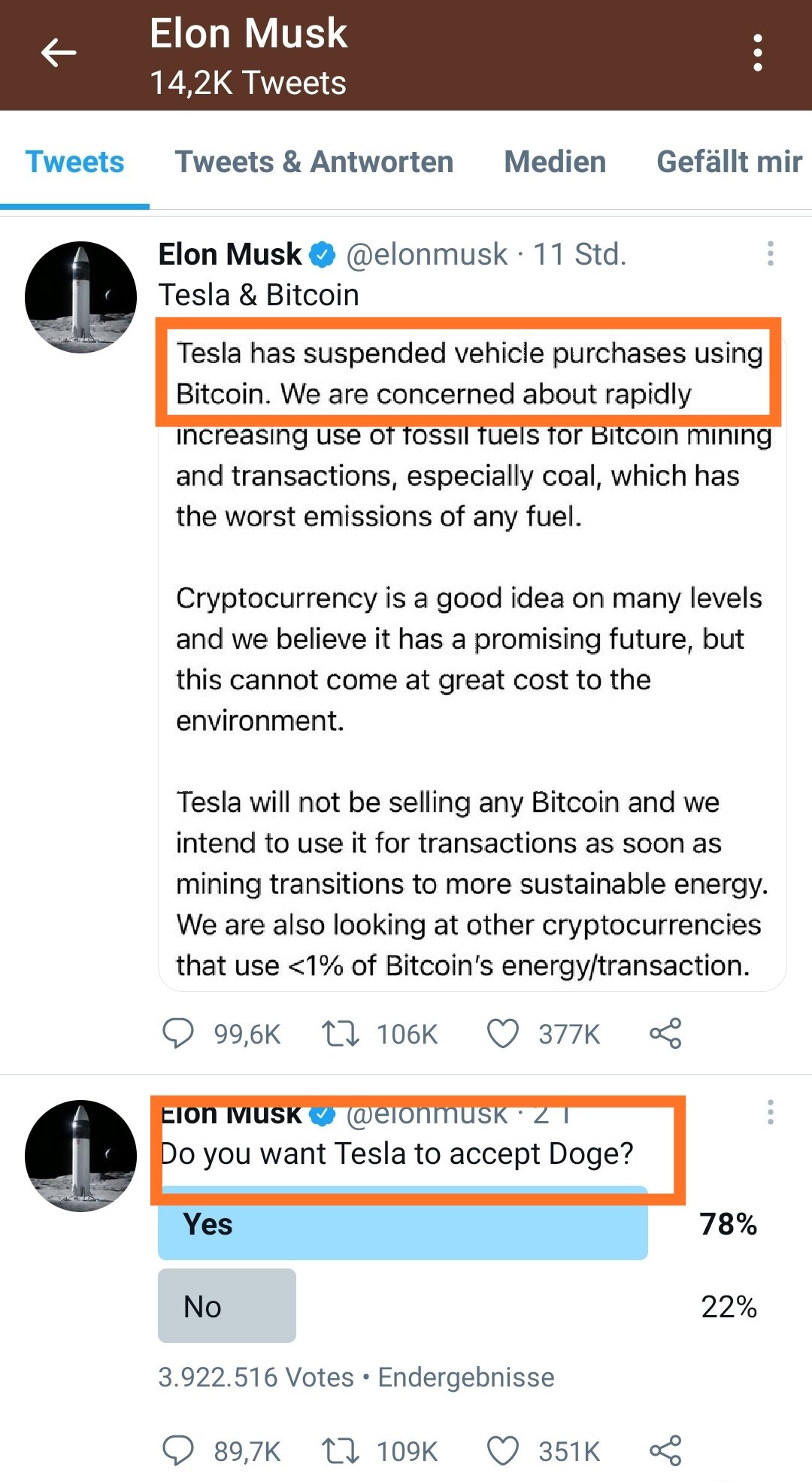Tap the No poll result bar
Image resolution: width=812 pixels, height=1482 pixels.
[226, 1307]
